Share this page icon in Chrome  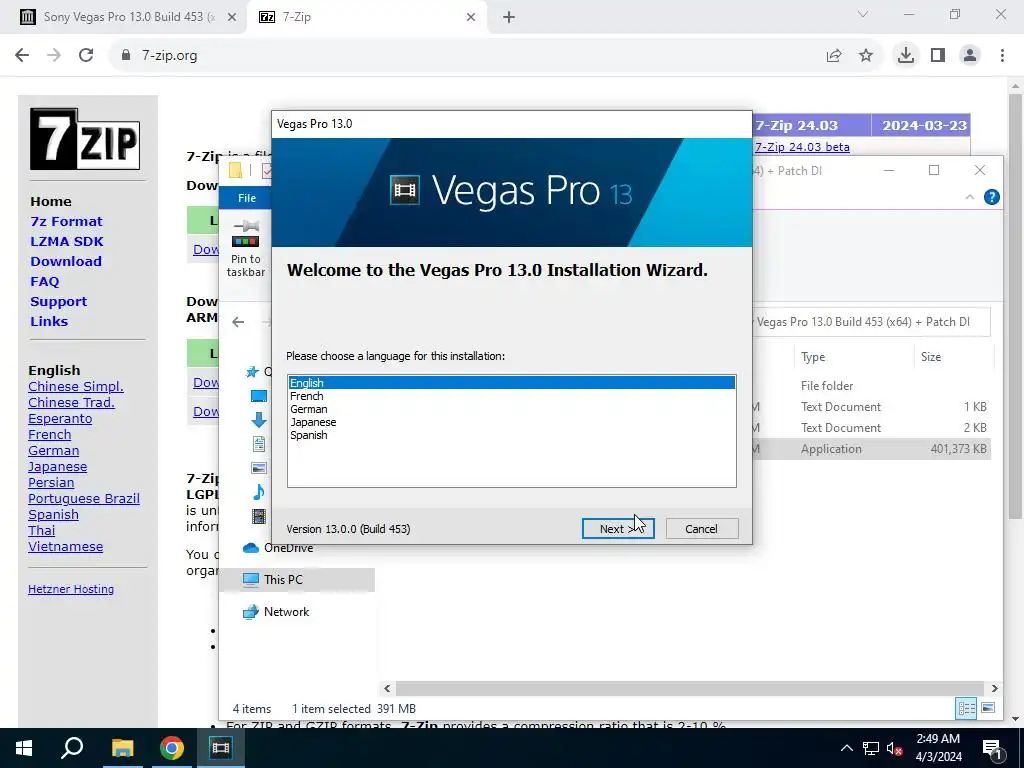coord(834,56)
